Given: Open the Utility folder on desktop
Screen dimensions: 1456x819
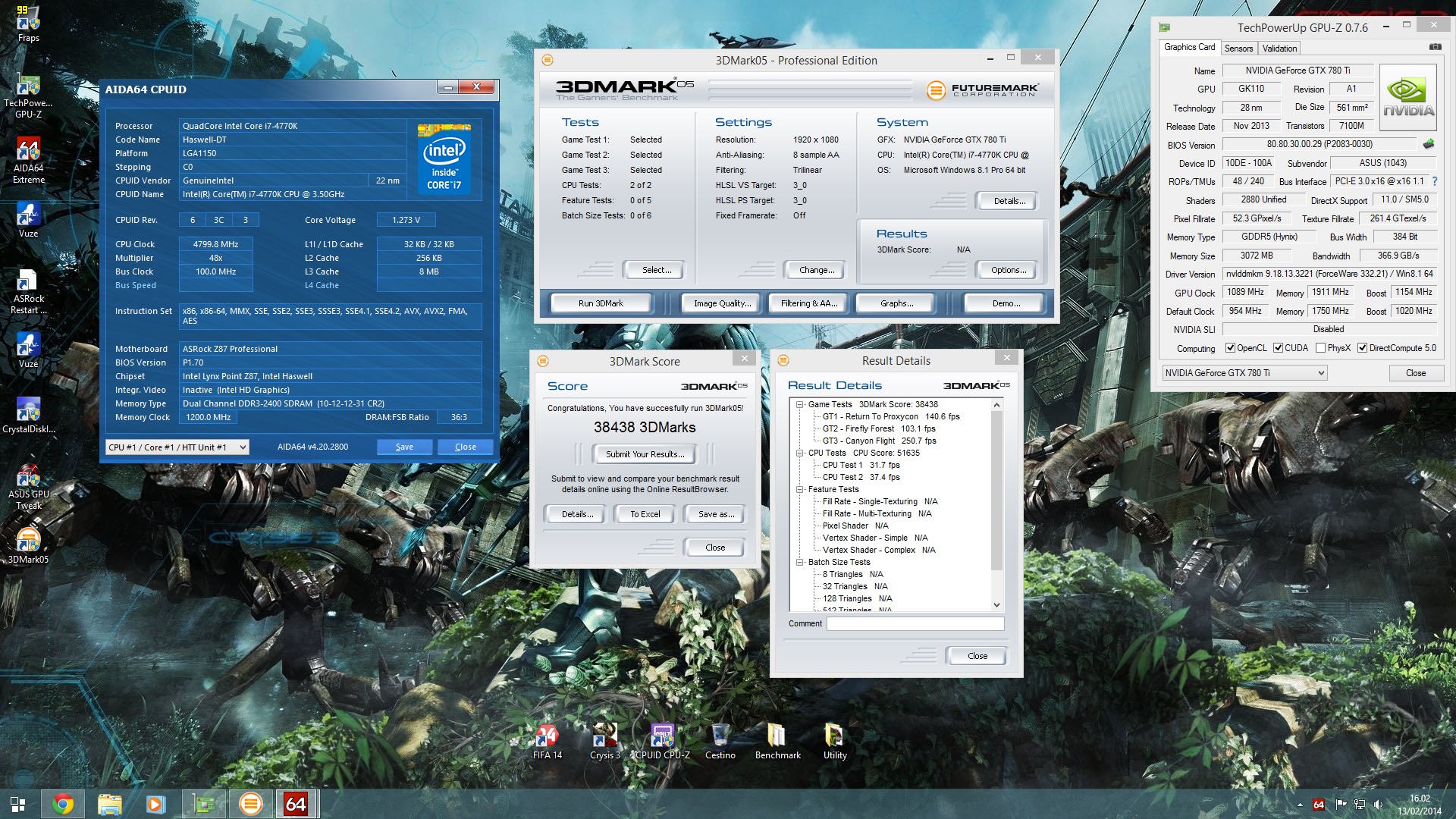Looking at the screenshot, I should point(835,742).
